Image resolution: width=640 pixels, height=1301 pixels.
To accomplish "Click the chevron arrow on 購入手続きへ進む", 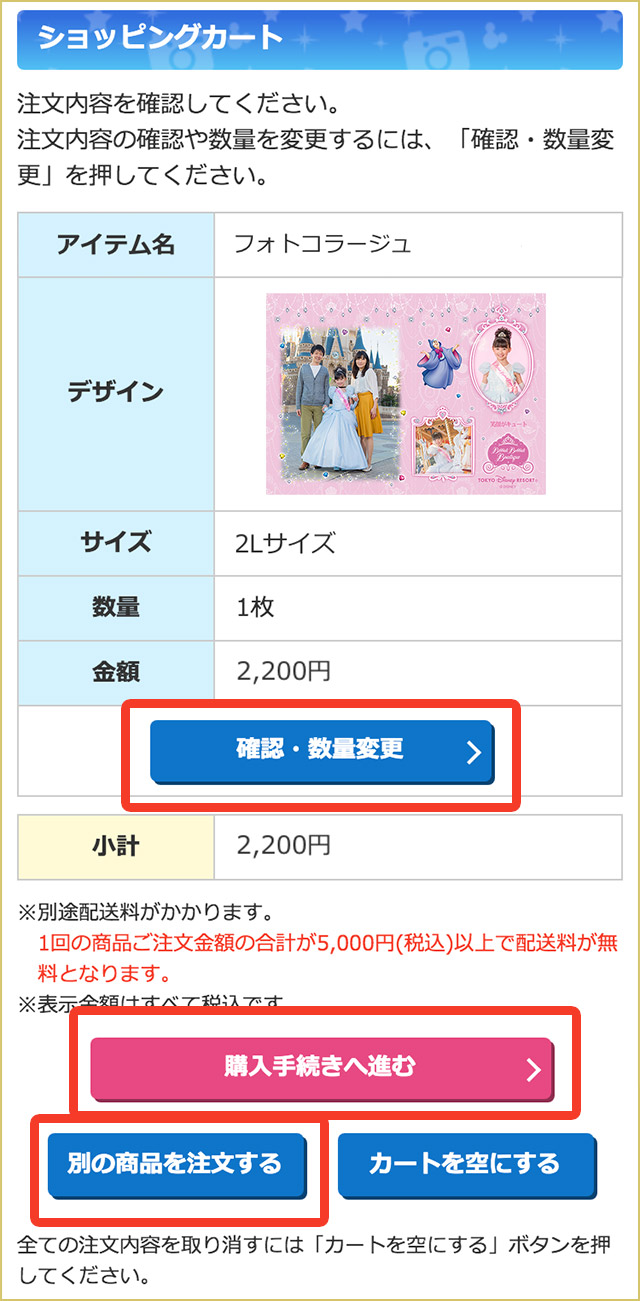I will pyautogui.click(x=533, y=1070).
